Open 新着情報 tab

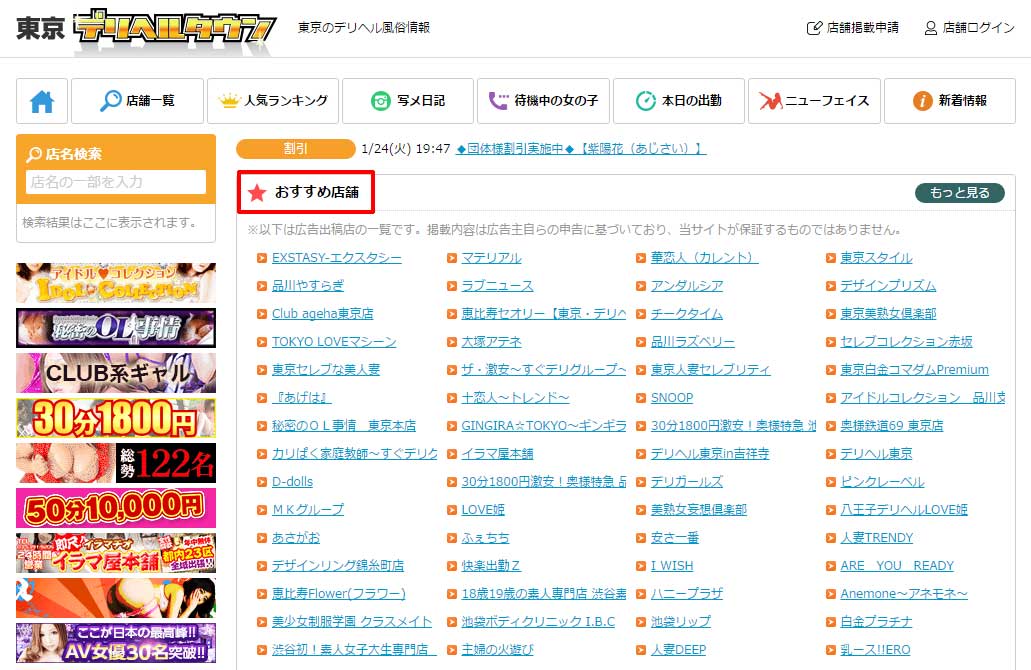click(950, 101)
